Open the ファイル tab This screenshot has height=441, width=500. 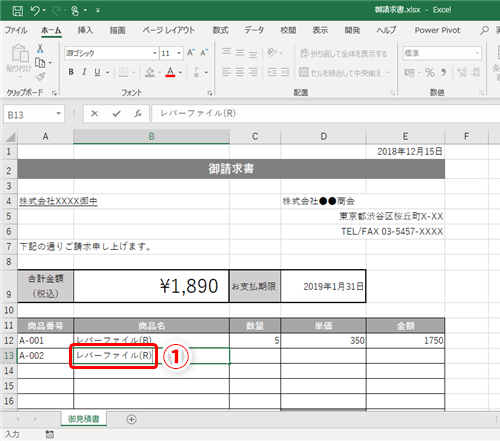(x=16, y=30)
